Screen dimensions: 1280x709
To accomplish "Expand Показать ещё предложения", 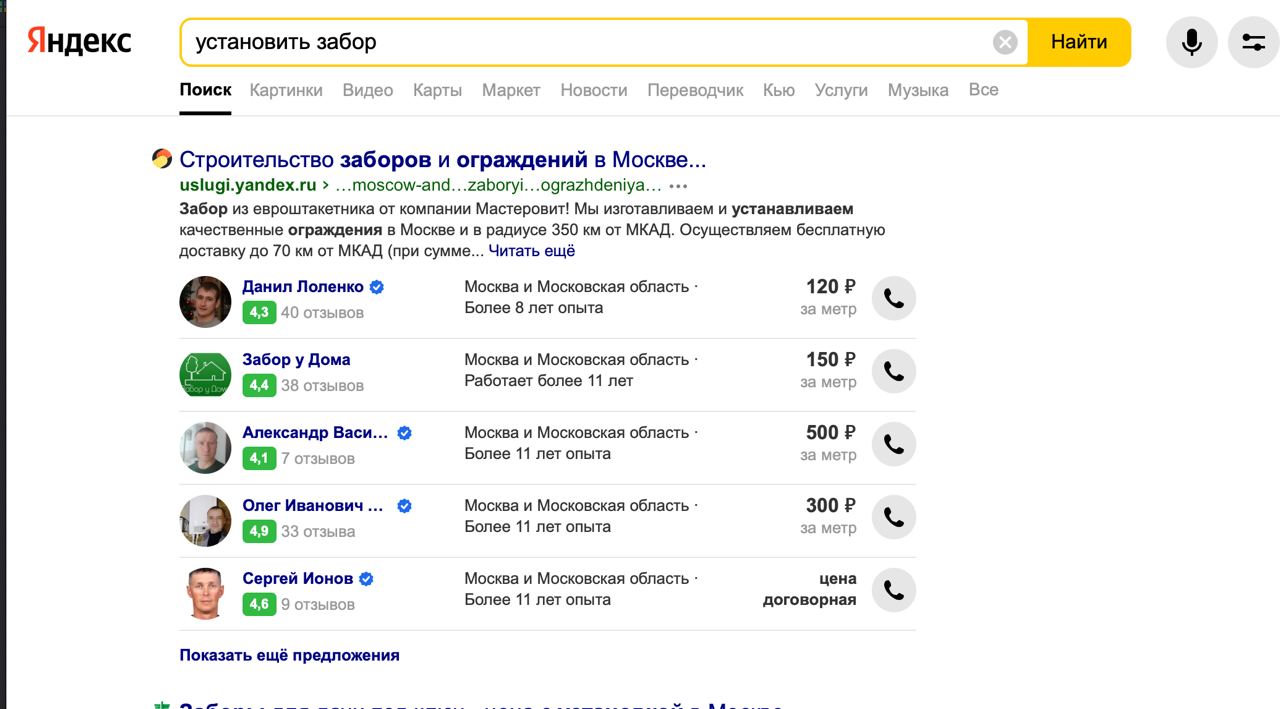I will (289, 655).
